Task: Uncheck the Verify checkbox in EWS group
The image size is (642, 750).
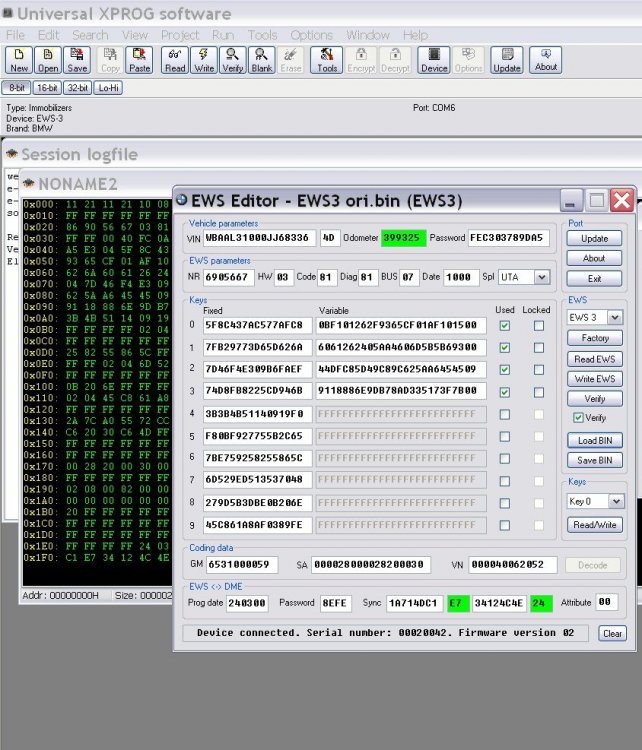Action: [578, 418]
